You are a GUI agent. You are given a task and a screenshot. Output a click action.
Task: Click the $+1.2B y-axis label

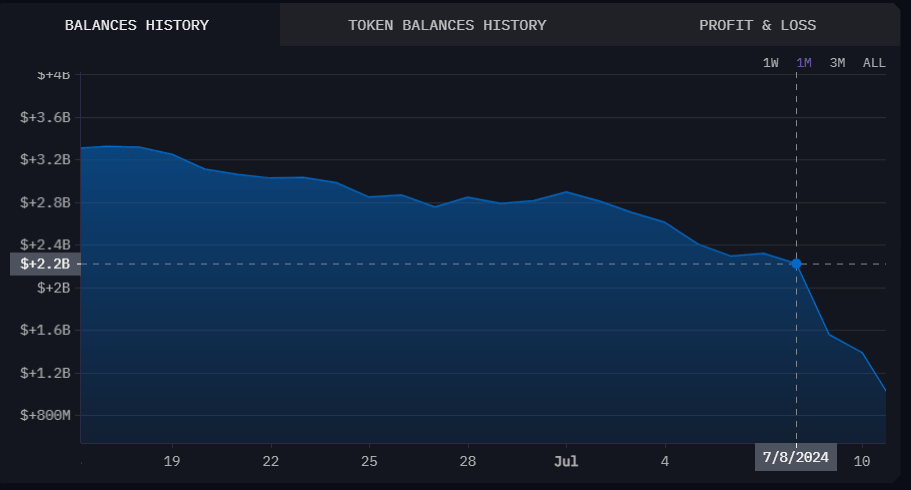click(x=45, y=373)
